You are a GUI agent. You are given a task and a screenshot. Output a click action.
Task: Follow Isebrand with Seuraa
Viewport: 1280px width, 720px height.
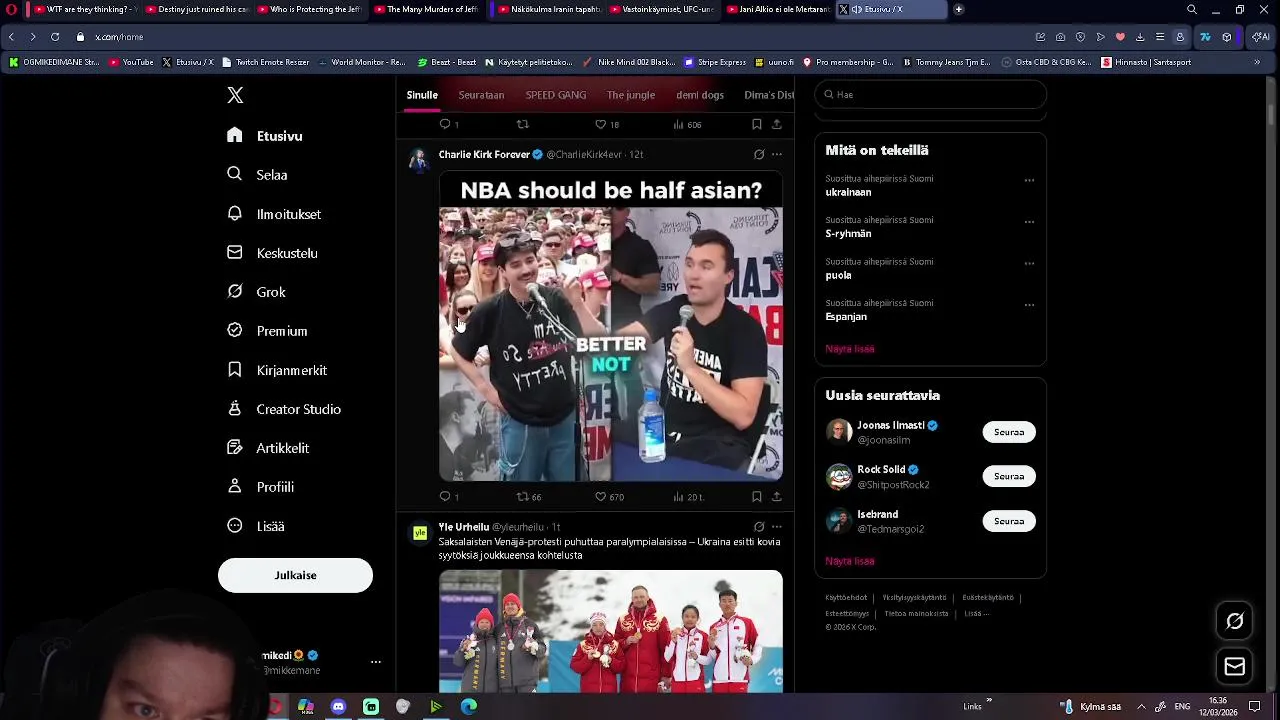pyautogui.click(x=1009, y=521)
